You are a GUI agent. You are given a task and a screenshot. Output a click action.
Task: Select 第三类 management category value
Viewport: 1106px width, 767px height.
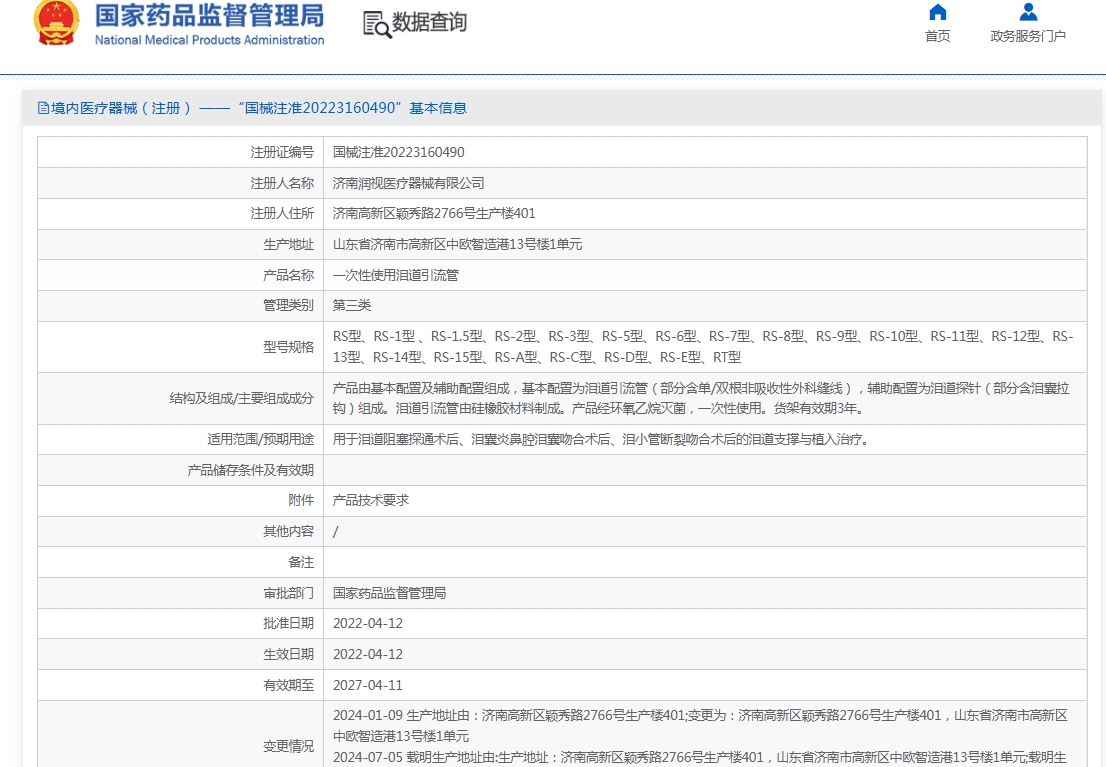click(352, 306)
